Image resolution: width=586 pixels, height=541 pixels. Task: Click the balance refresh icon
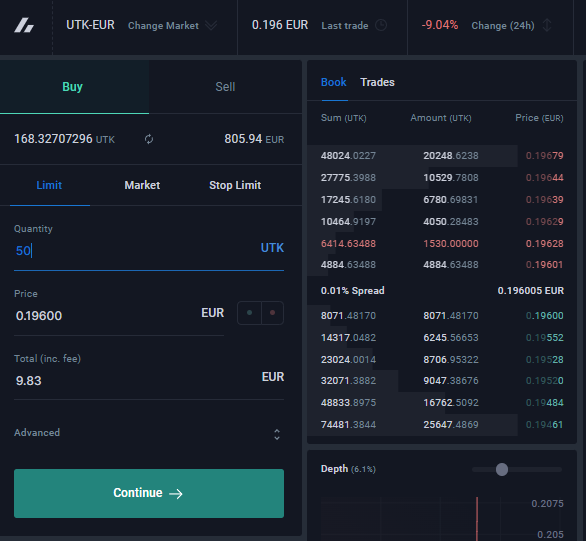coord(149,139)
